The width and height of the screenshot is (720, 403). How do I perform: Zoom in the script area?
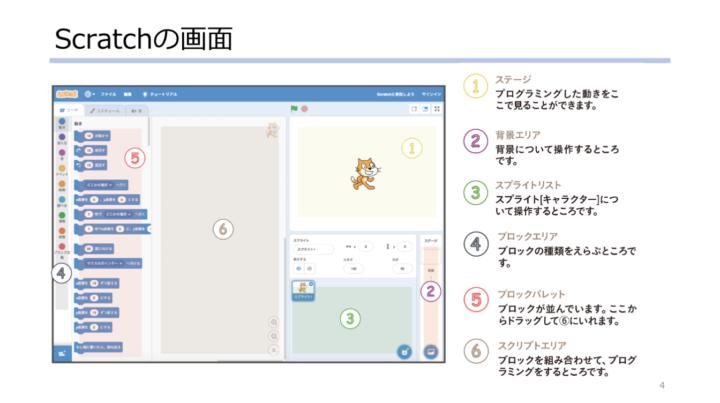coord(274,322)
